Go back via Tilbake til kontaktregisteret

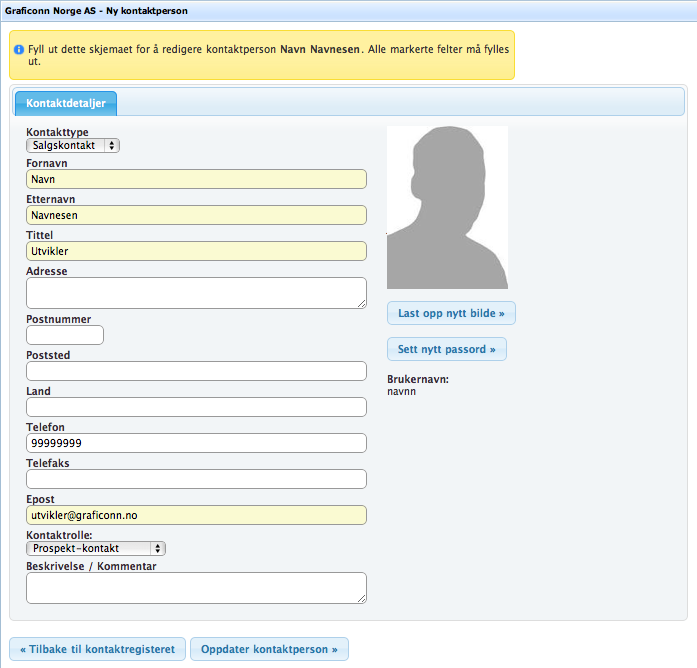pyautogui.click(x=97, y=649)
